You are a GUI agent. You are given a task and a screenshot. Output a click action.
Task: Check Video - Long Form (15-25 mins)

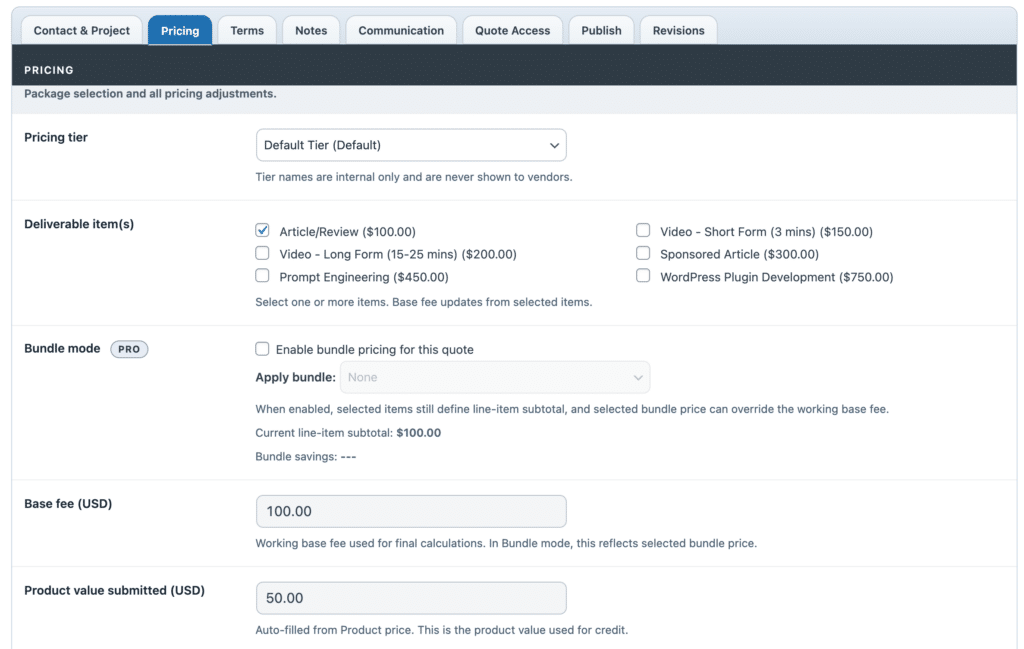click(263, 254)
